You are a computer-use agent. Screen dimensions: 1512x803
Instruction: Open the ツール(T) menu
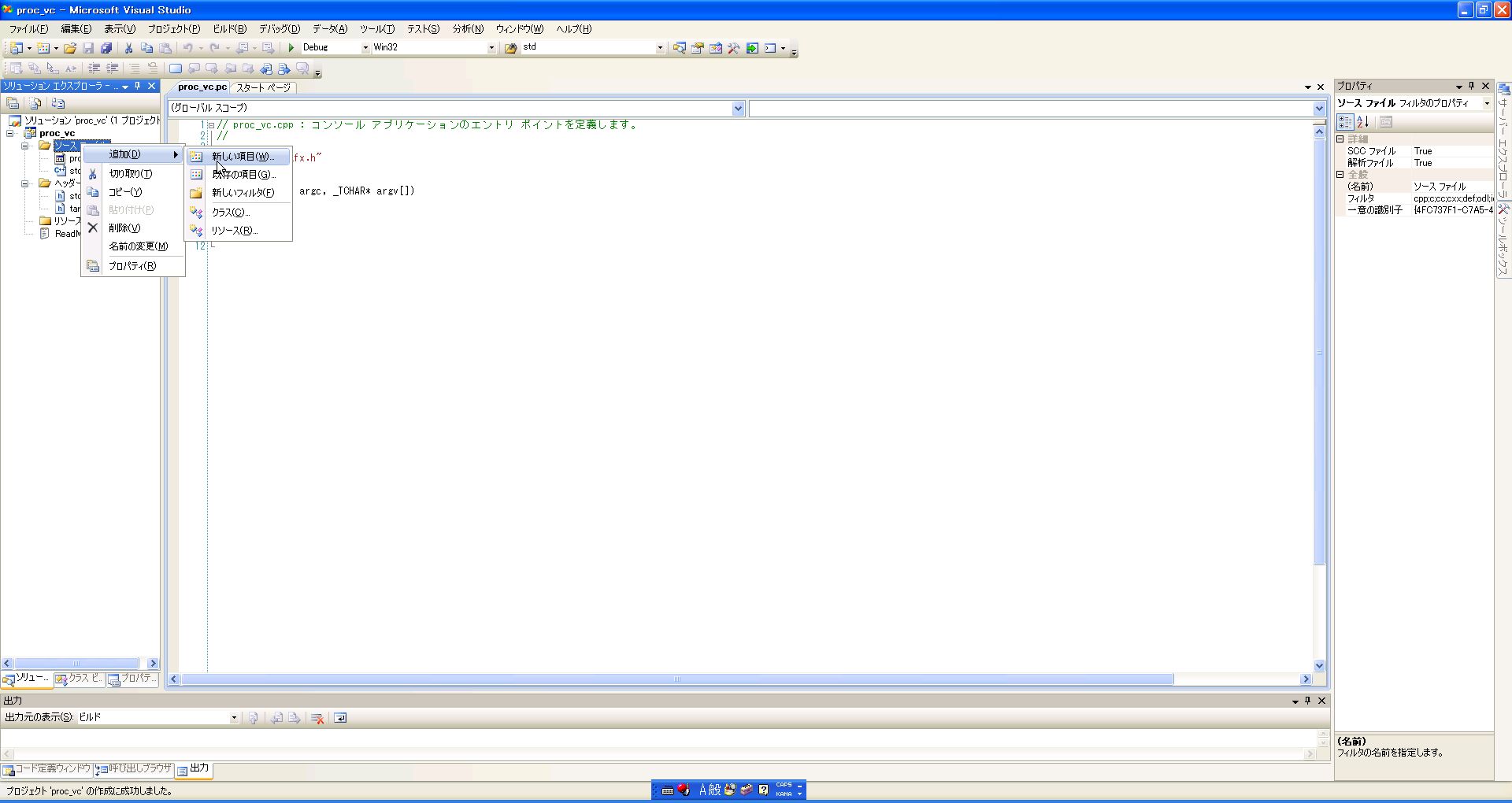point(377,29)
